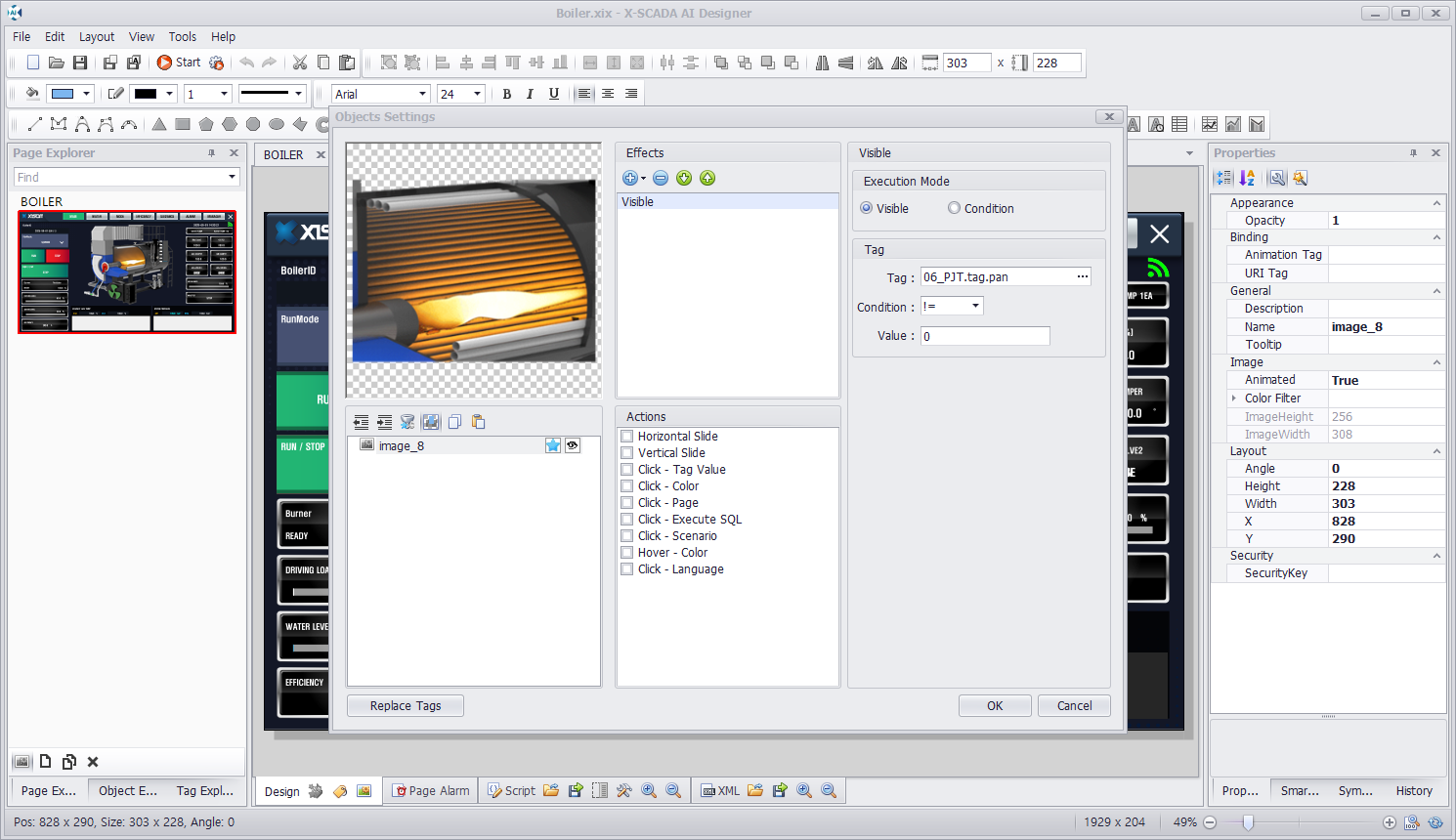Screen dimensions: 1456x840
Task: Switch to the Page Alarm tab
Action: click(x=431, y=791)
